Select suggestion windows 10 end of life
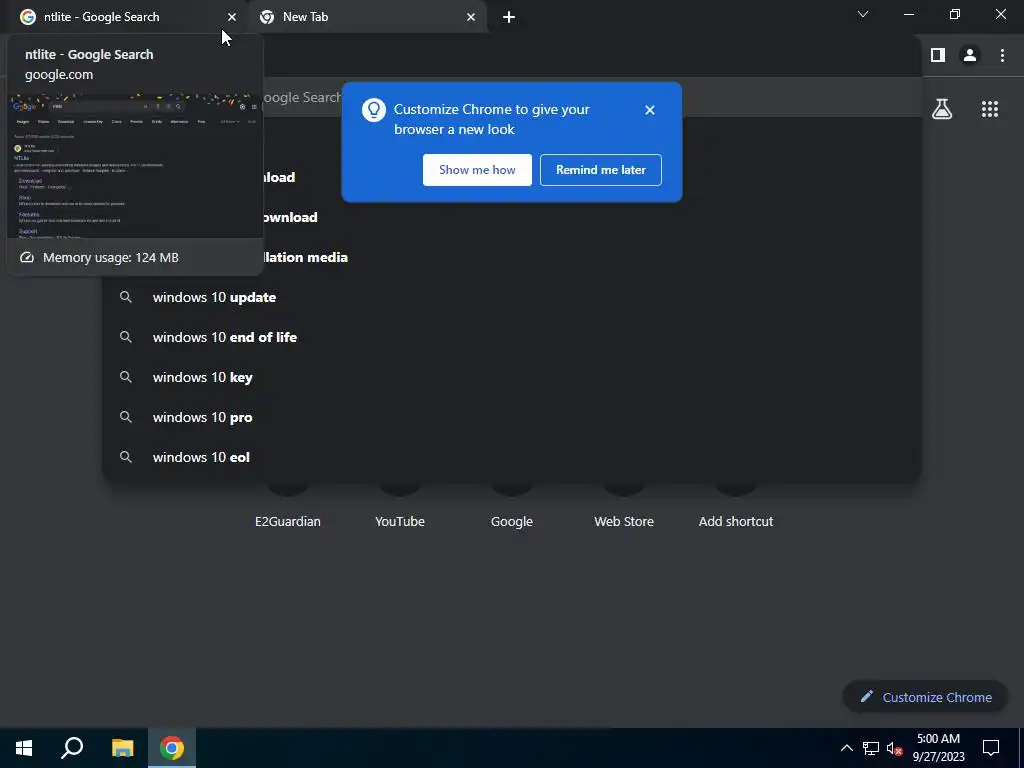 pos(511,337)
